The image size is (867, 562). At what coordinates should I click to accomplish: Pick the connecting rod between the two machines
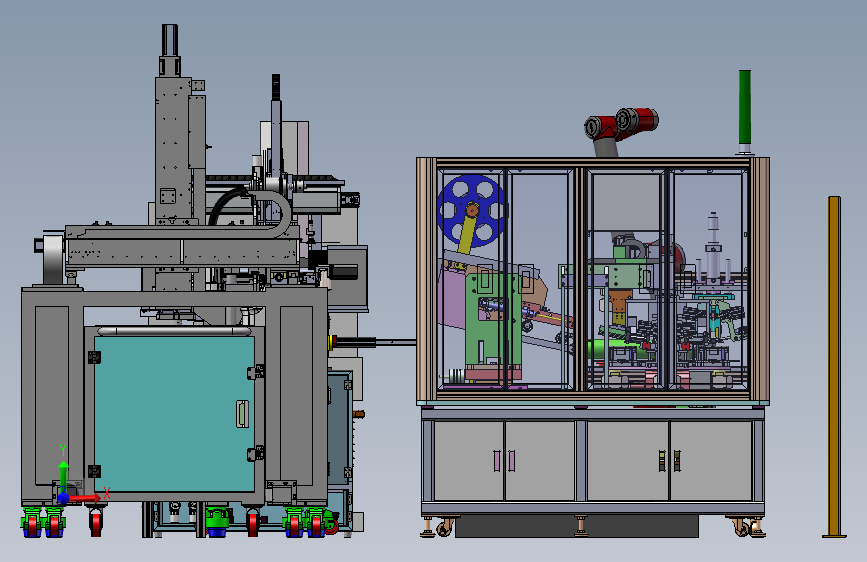[376, 342]
